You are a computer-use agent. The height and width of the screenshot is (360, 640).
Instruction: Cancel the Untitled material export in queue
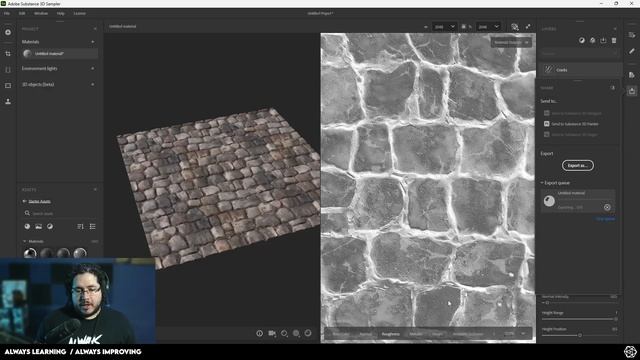[607, 207]
